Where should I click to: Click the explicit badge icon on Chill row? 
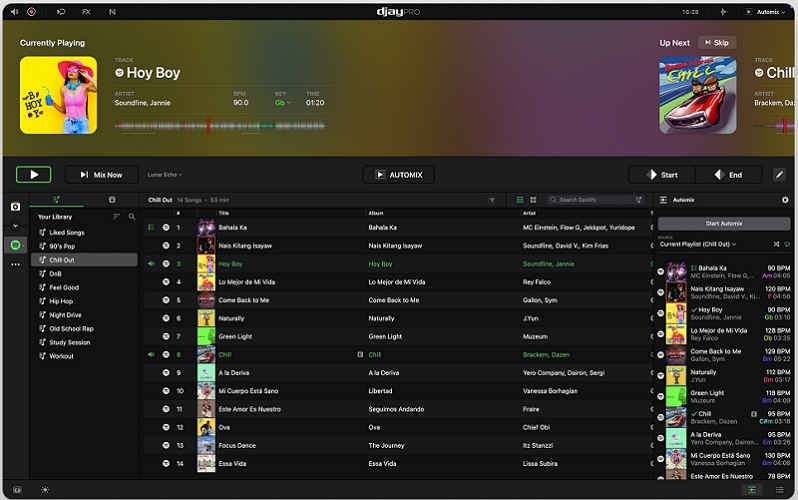pos(360,354)
